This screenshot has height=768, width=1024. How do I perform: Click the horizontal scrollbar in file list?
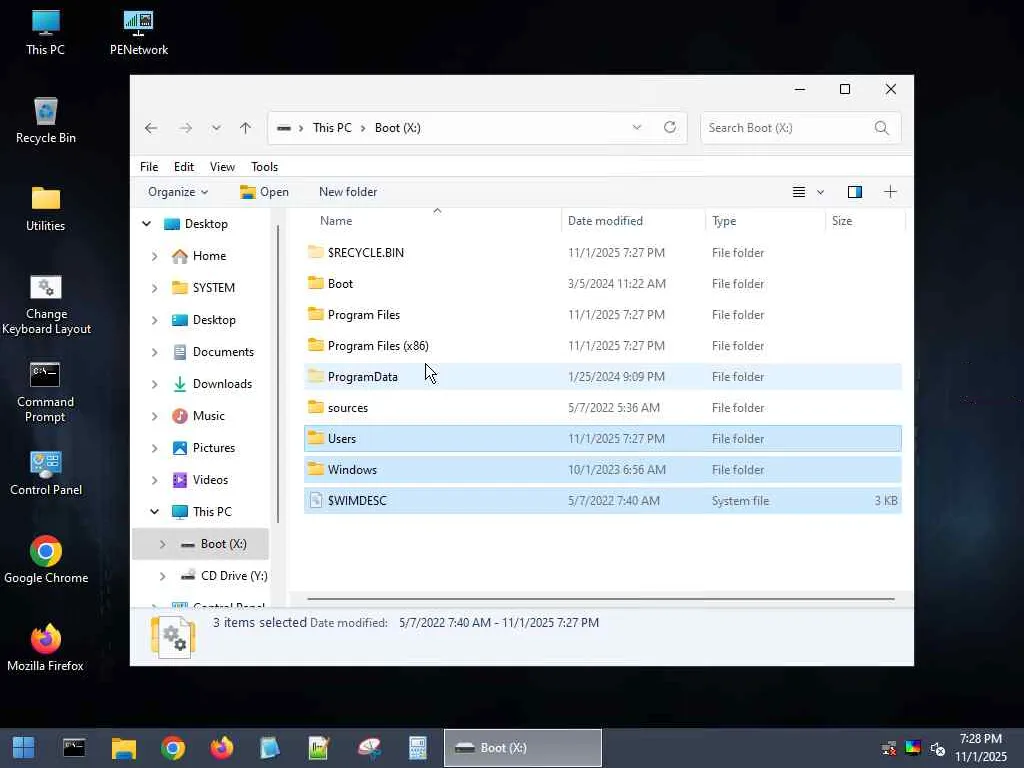point(601,598)
